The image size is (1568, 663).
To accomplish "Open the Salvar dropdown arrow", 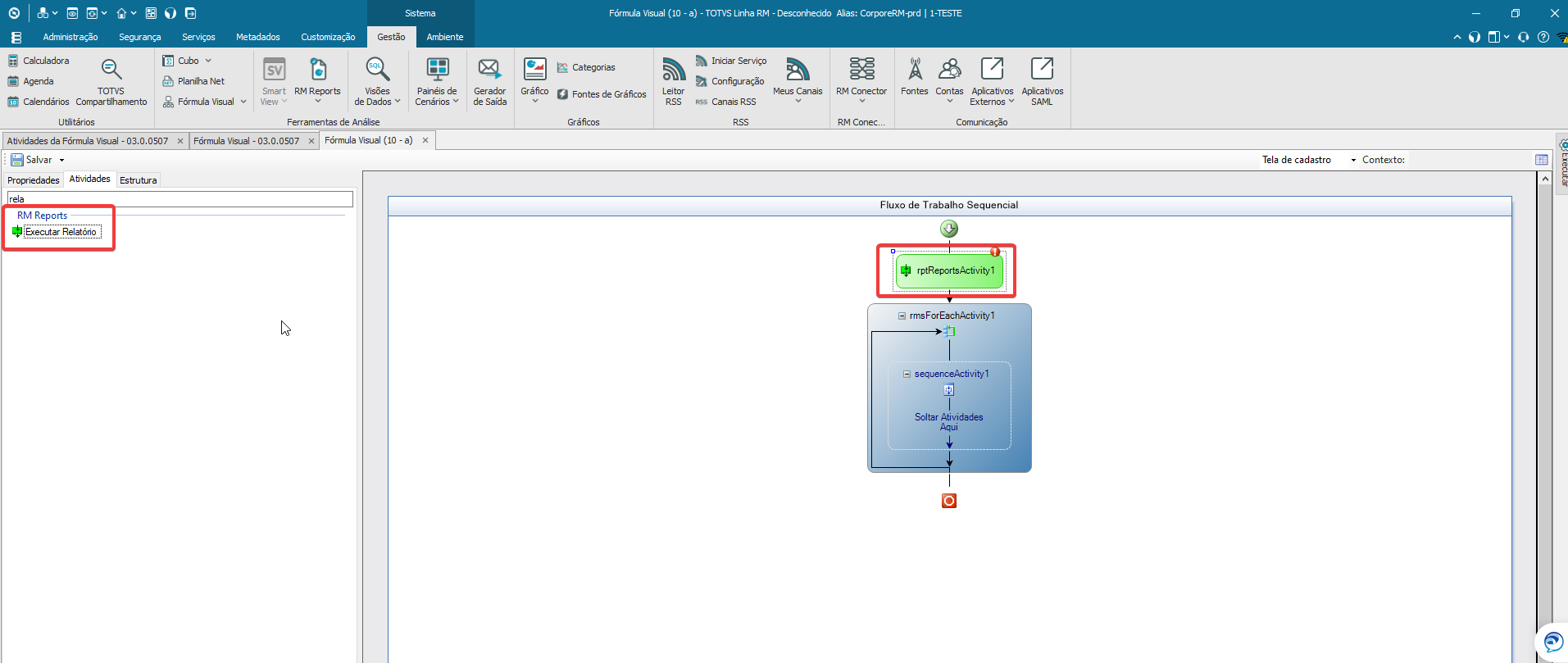I will click(x=61, y=161).
